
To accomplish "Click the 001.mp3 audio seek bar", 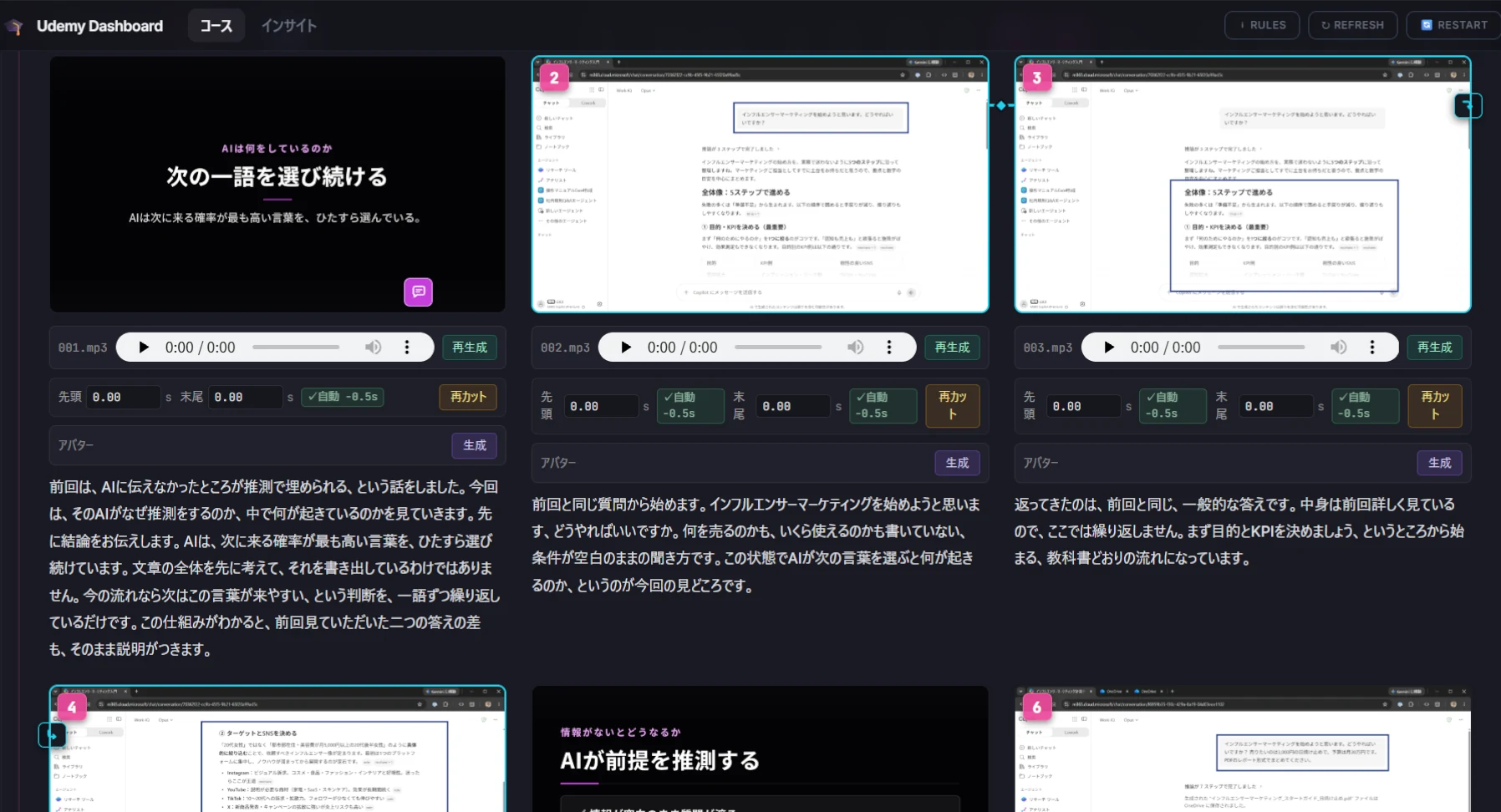I will click(296, 347).
